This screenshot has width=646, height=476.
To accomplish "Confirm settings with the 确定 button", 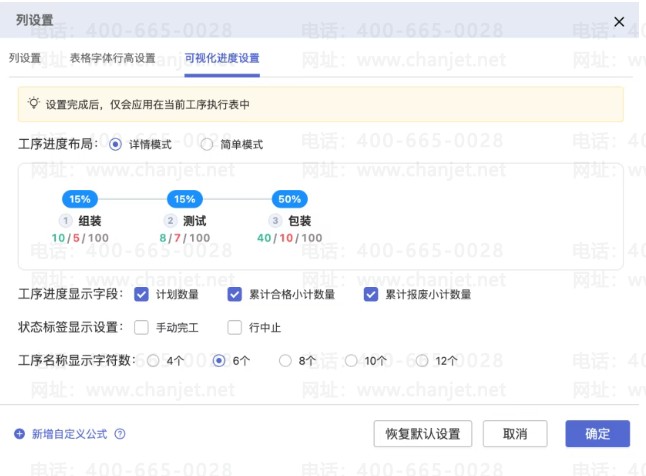I will pyautogui.click(x=597, y=434).
